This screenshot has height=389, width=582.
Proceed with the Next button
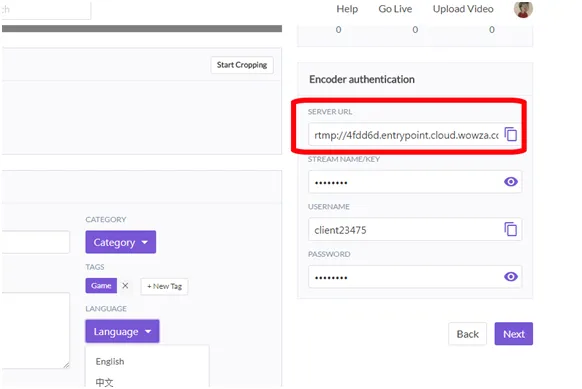(514, 334)
